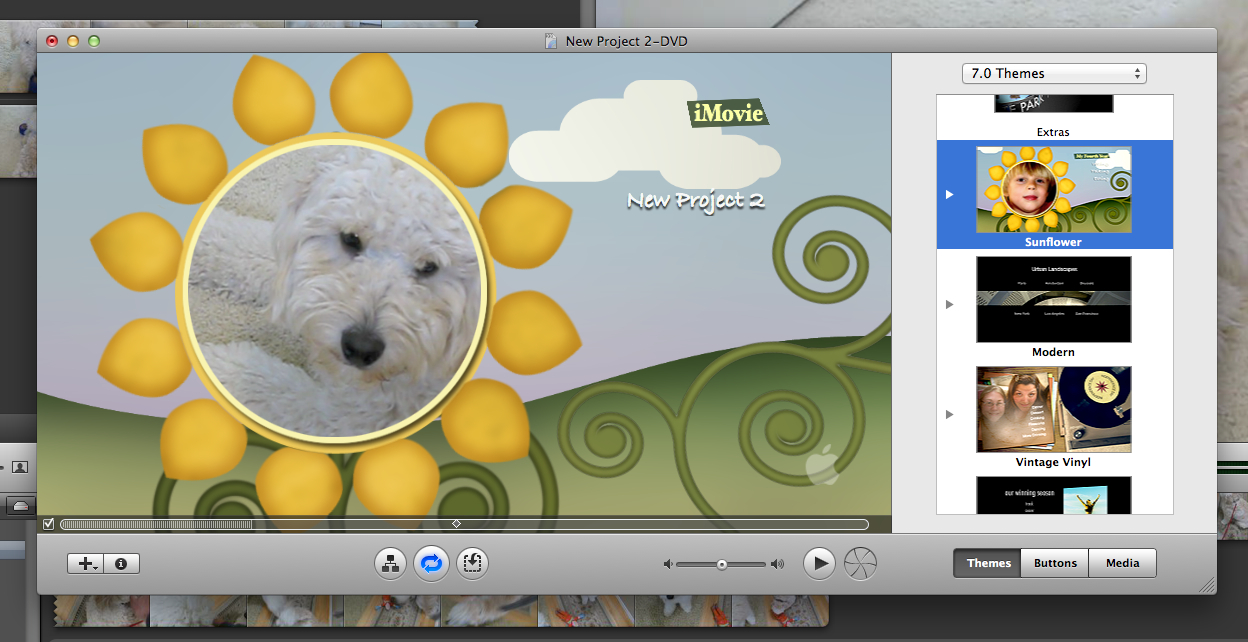Expand the Modern theme disclosure triangle

[x=950, y=304]
